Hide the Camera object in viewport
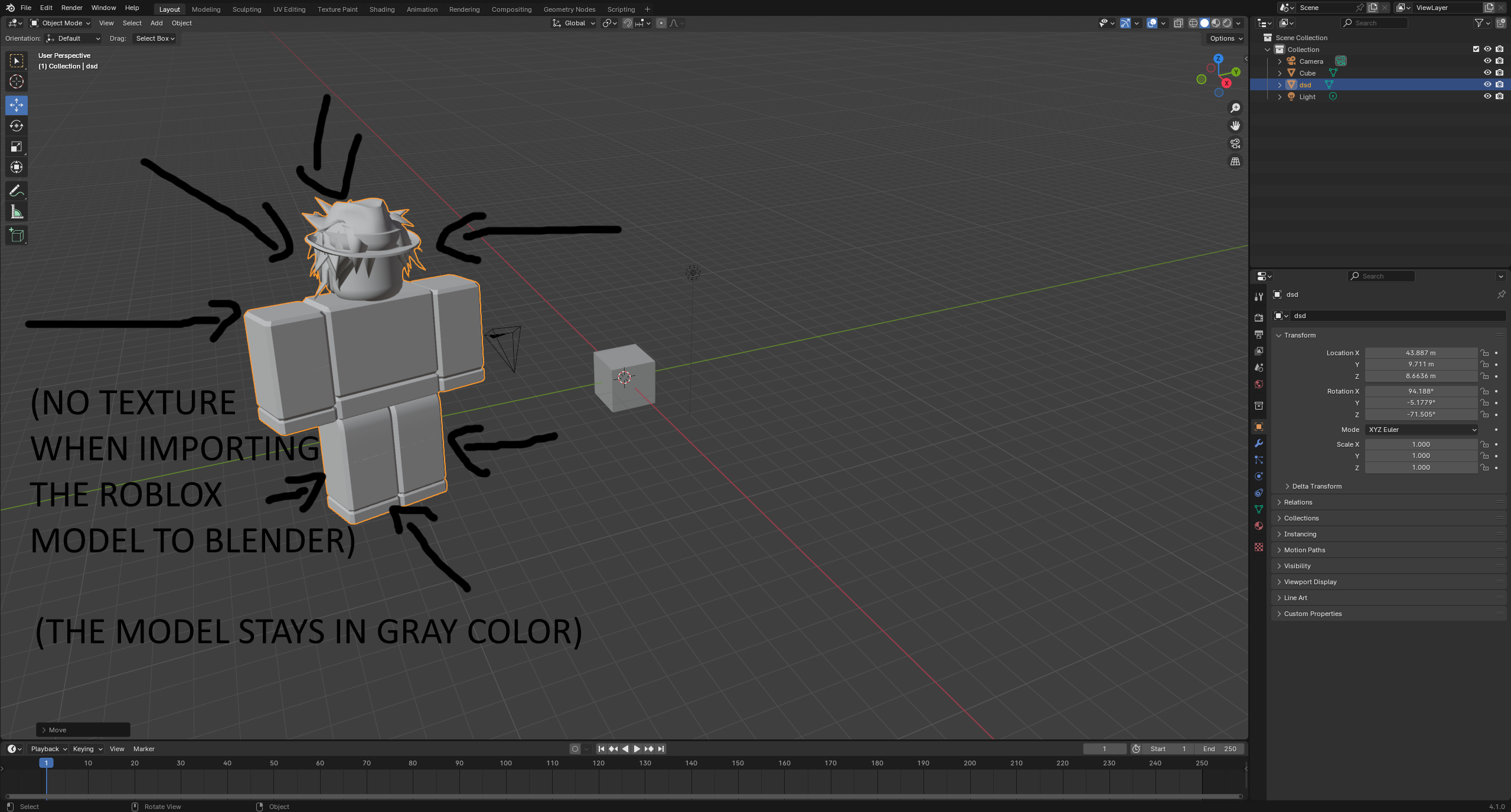 [x=1487, y=61]
